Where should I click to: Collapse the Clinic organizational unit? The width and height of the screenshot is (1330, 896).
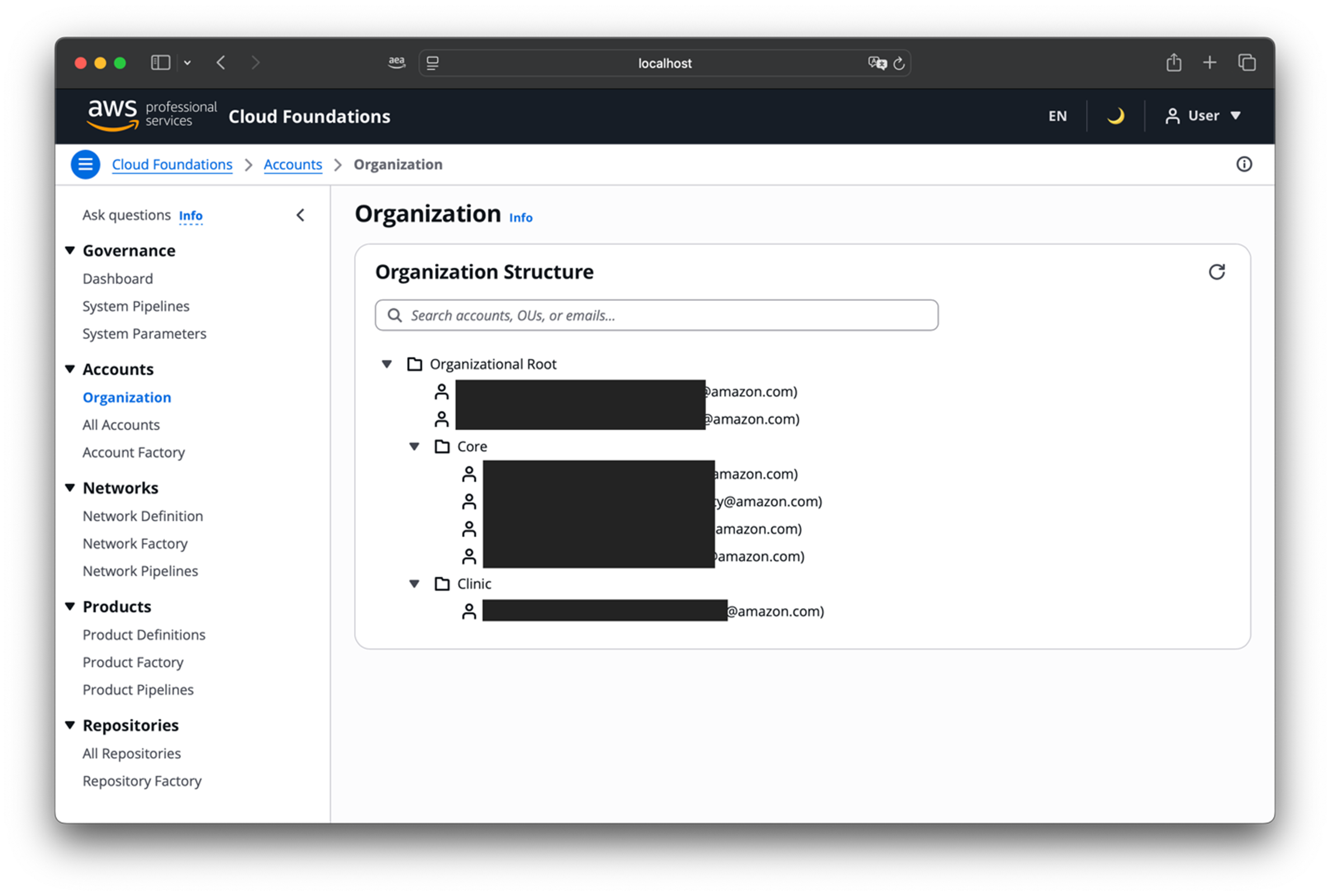[x=414, y=583]
